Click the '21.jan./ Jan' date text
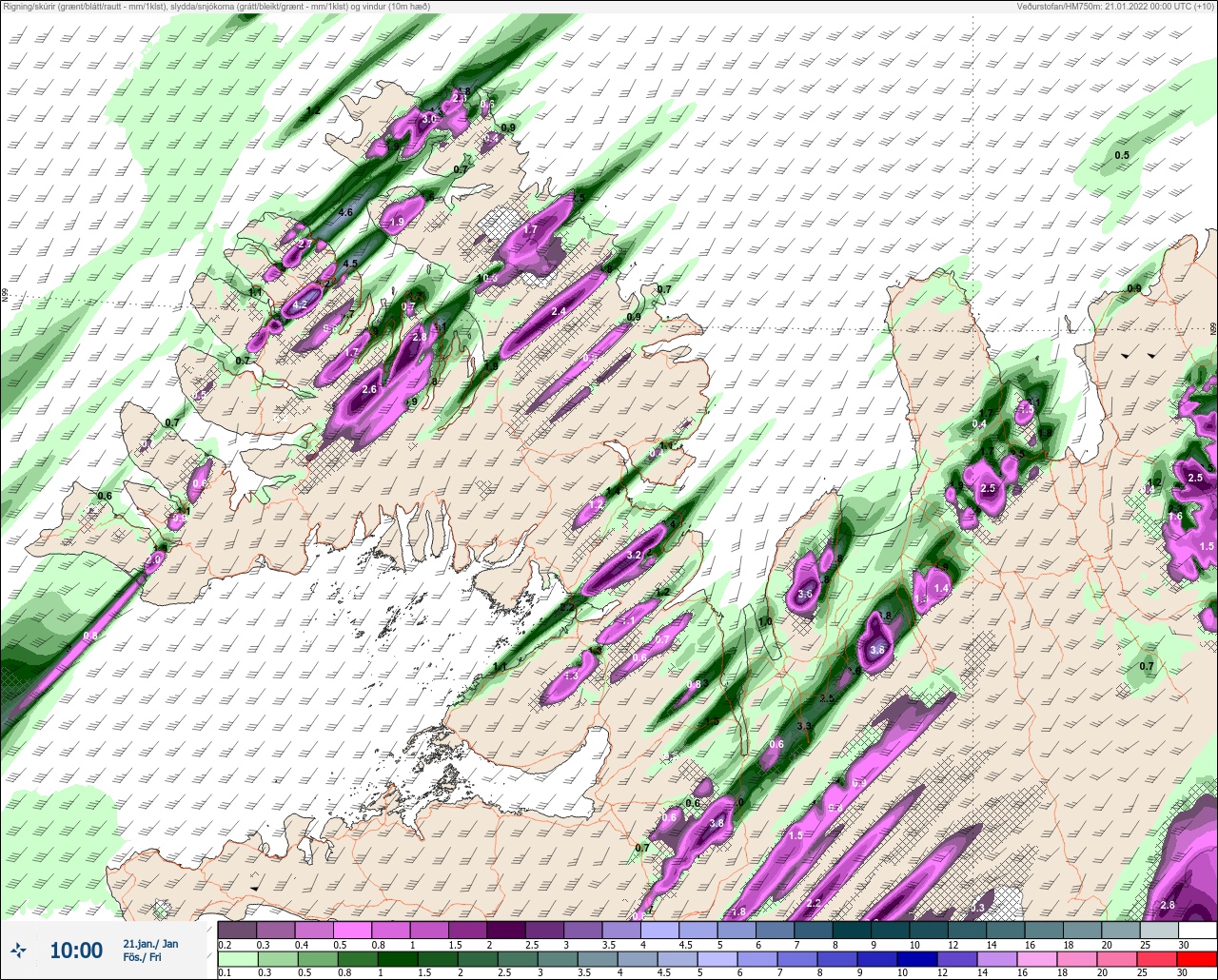 tap(150, 943)
